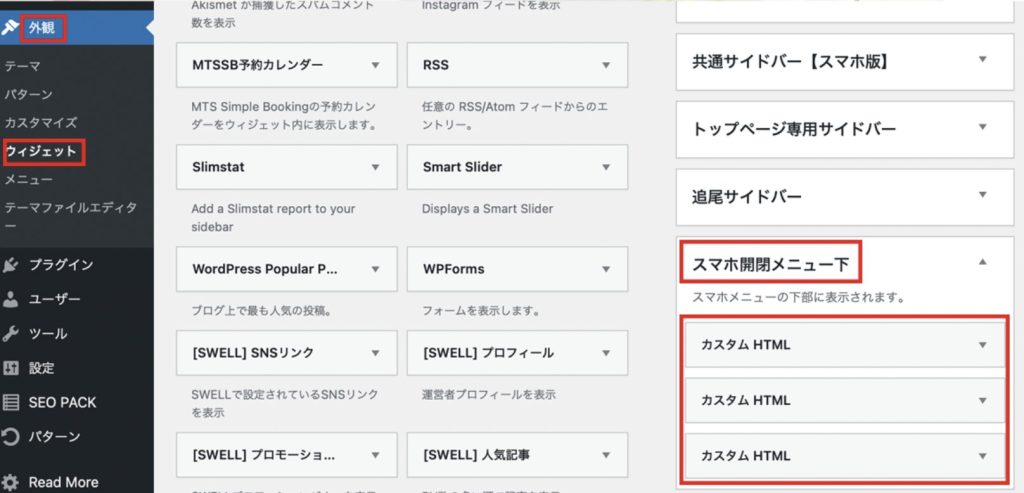Click the user icon beside ユーザー
1024x493 pixels.
click(11, 299)
